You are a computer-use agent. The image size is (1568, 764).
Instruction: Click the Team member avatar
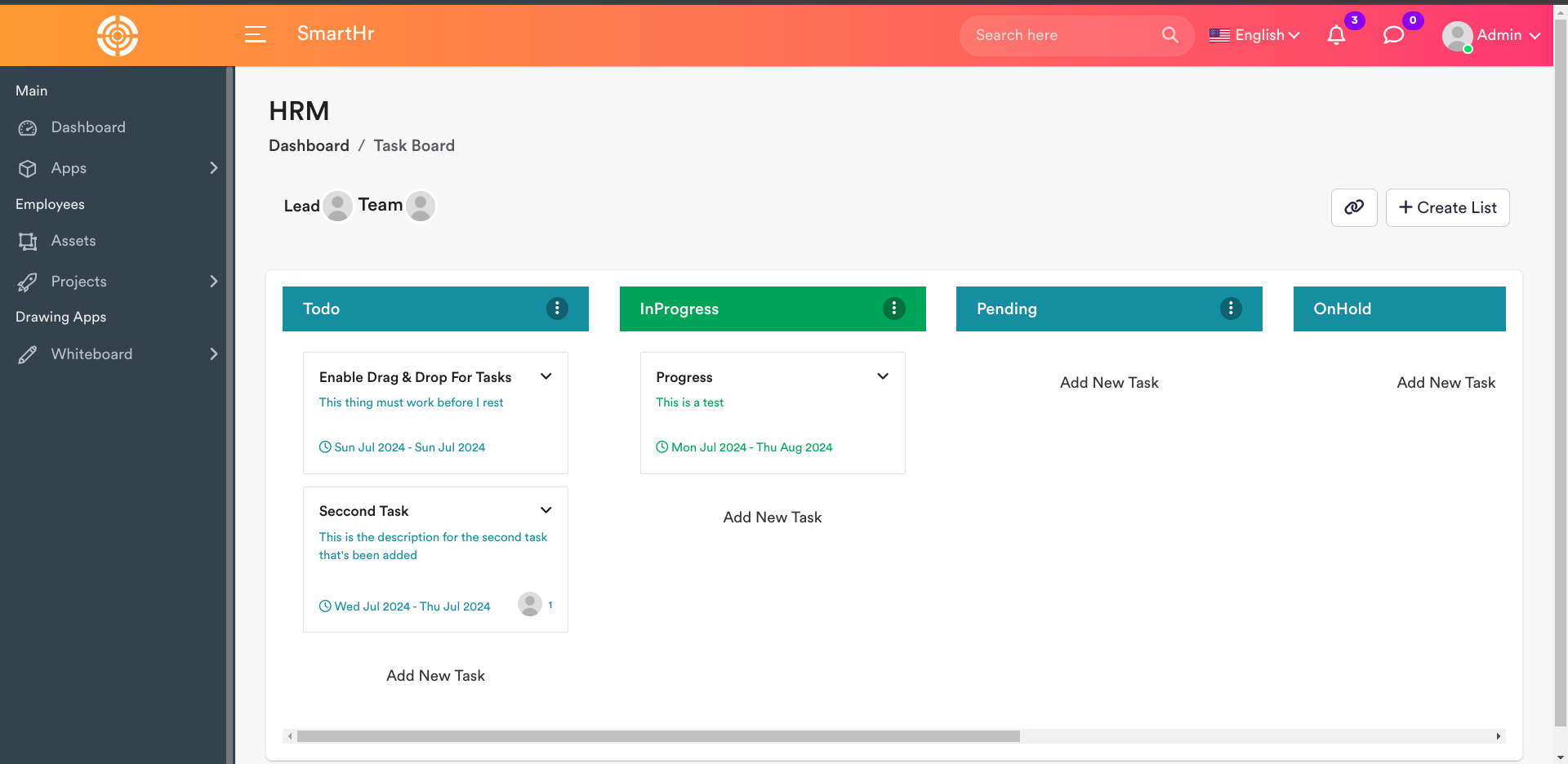pos(421,206)
